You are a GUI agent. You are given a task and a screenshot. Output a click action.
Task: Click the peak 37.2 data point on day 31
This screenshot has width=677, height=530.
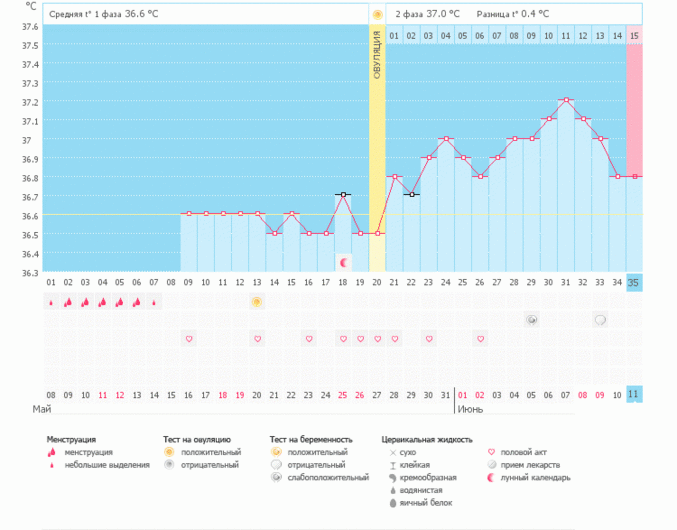(566, 100)
